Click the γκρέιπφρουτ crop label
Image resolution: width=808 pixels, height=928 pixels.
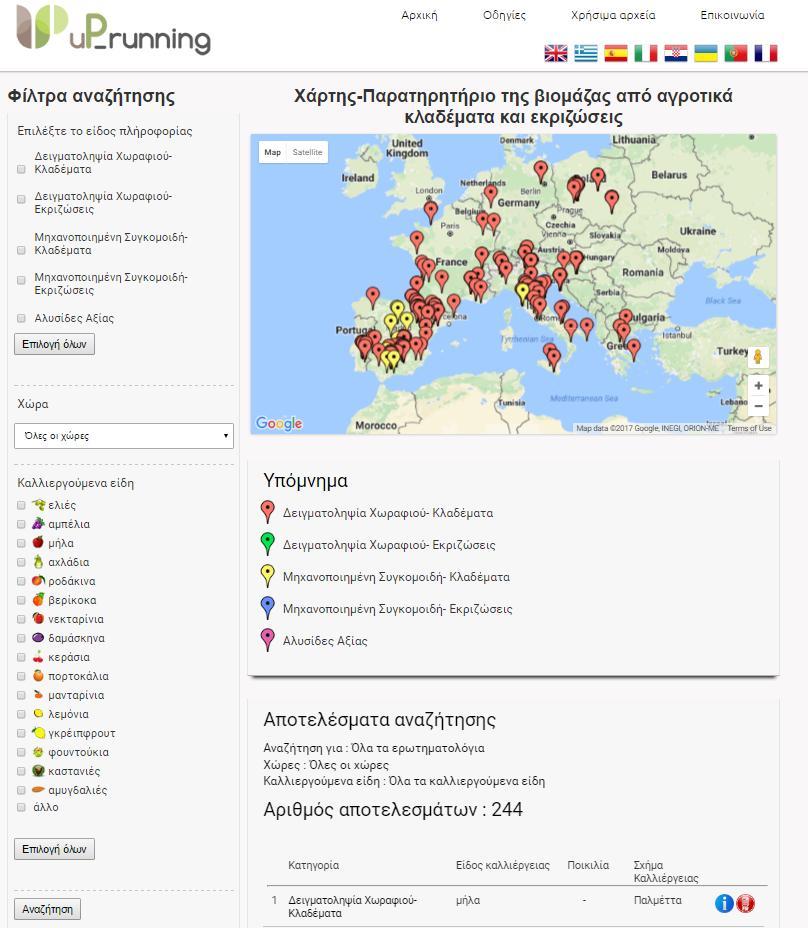pyautogui.click(x=82, y=733)
